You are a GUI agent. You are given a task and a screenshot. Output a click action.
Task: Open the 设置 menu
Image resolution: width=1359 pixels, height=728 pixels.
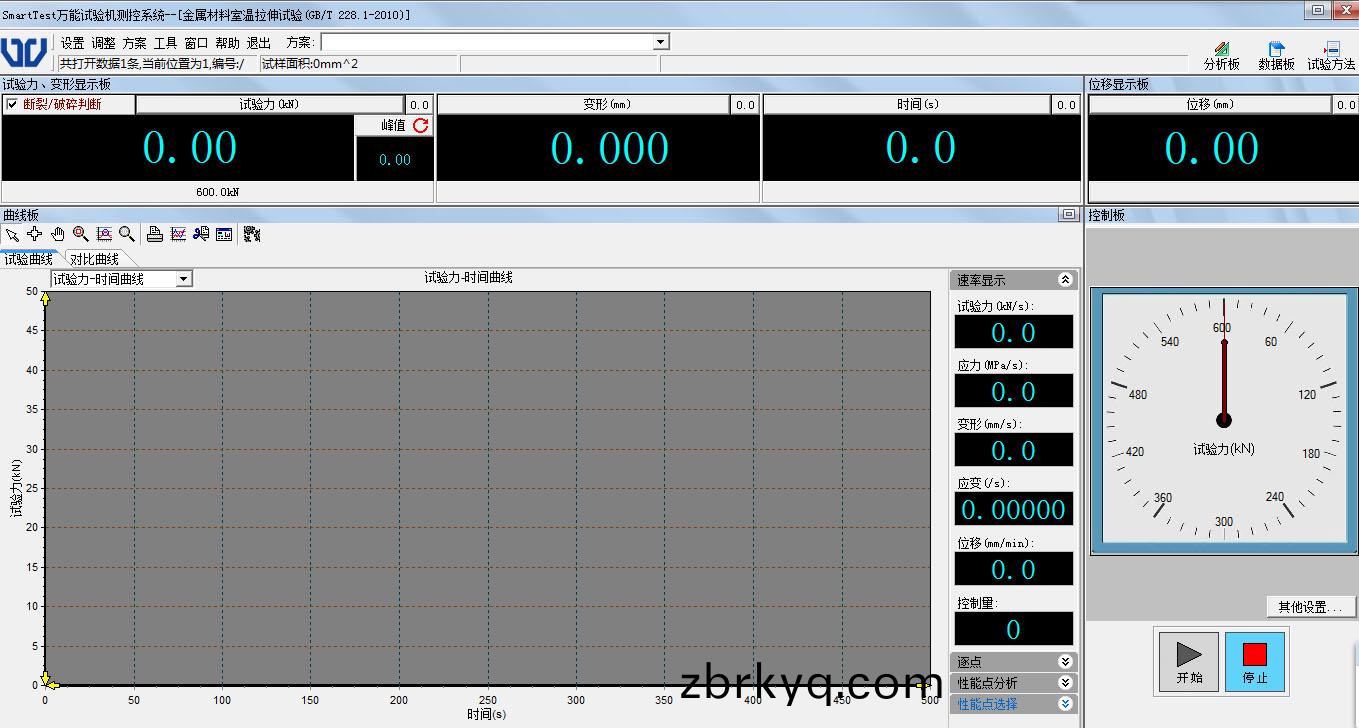point(73,43)
